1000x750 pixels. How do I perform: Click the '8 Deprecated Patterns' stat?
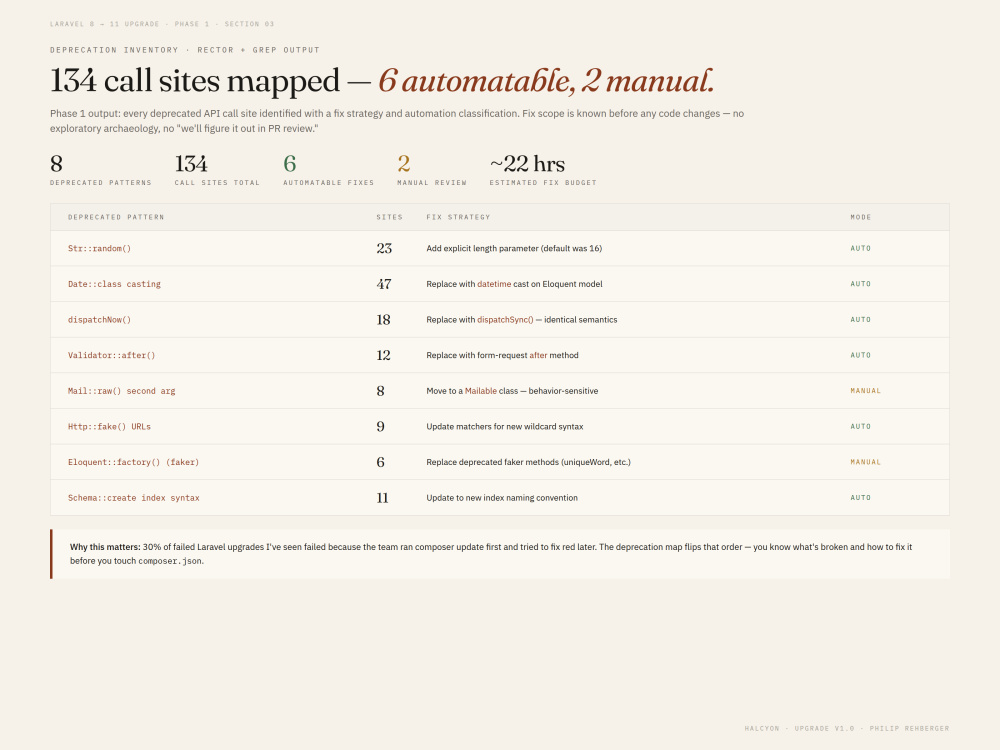101,170
